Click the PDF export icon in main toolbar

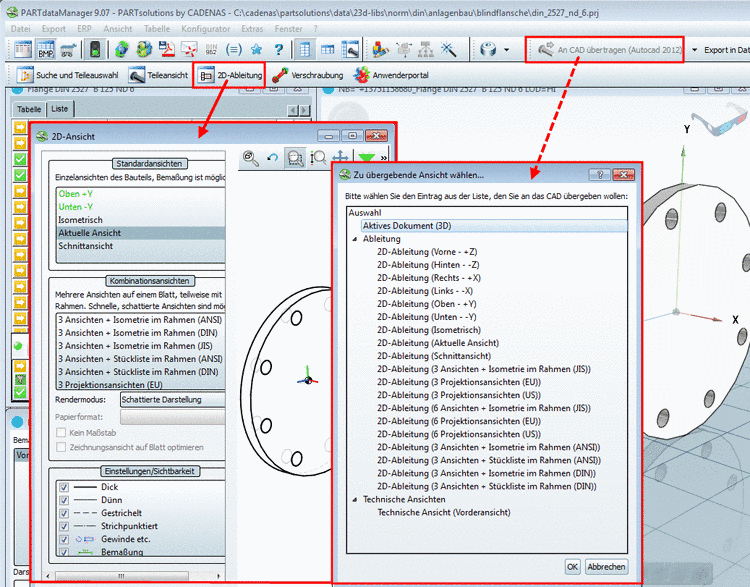(167, 49)
